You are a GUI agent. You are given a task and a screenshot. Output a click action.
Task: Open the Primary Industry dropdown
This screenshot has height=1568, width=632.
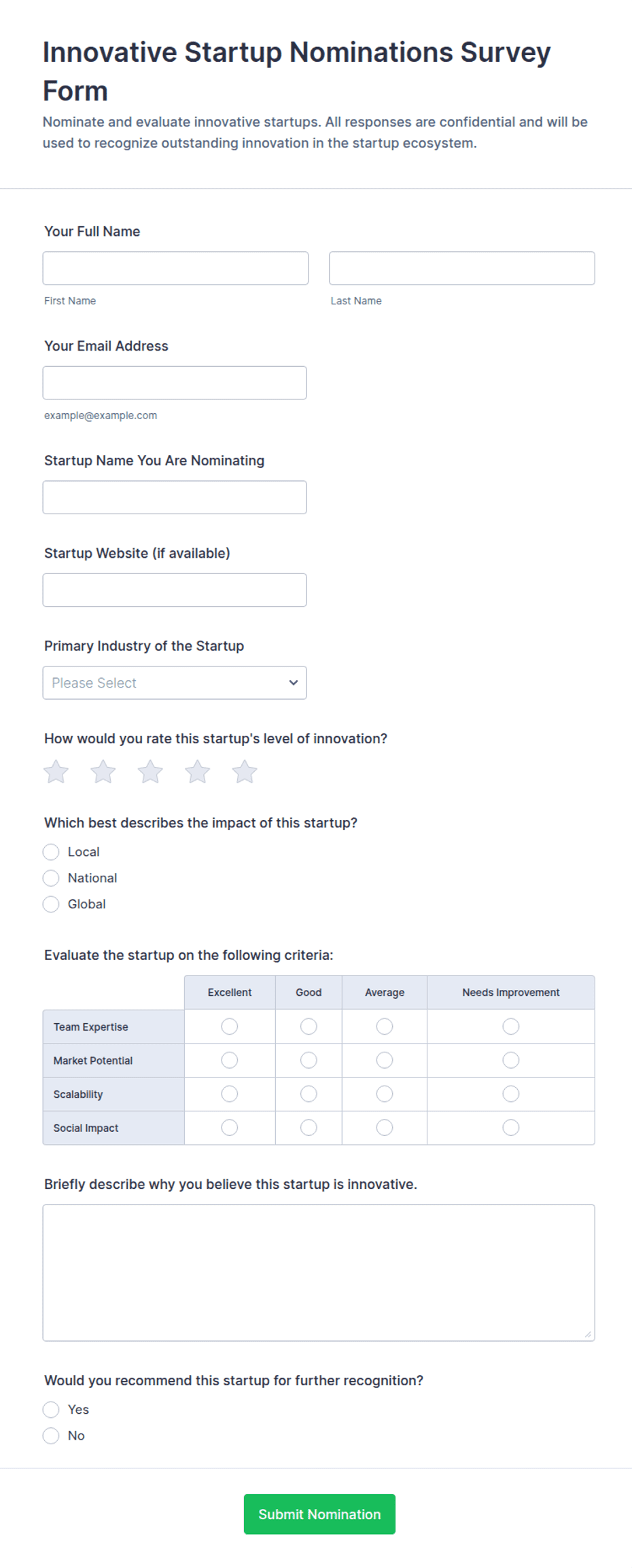(x=175, y=683)
